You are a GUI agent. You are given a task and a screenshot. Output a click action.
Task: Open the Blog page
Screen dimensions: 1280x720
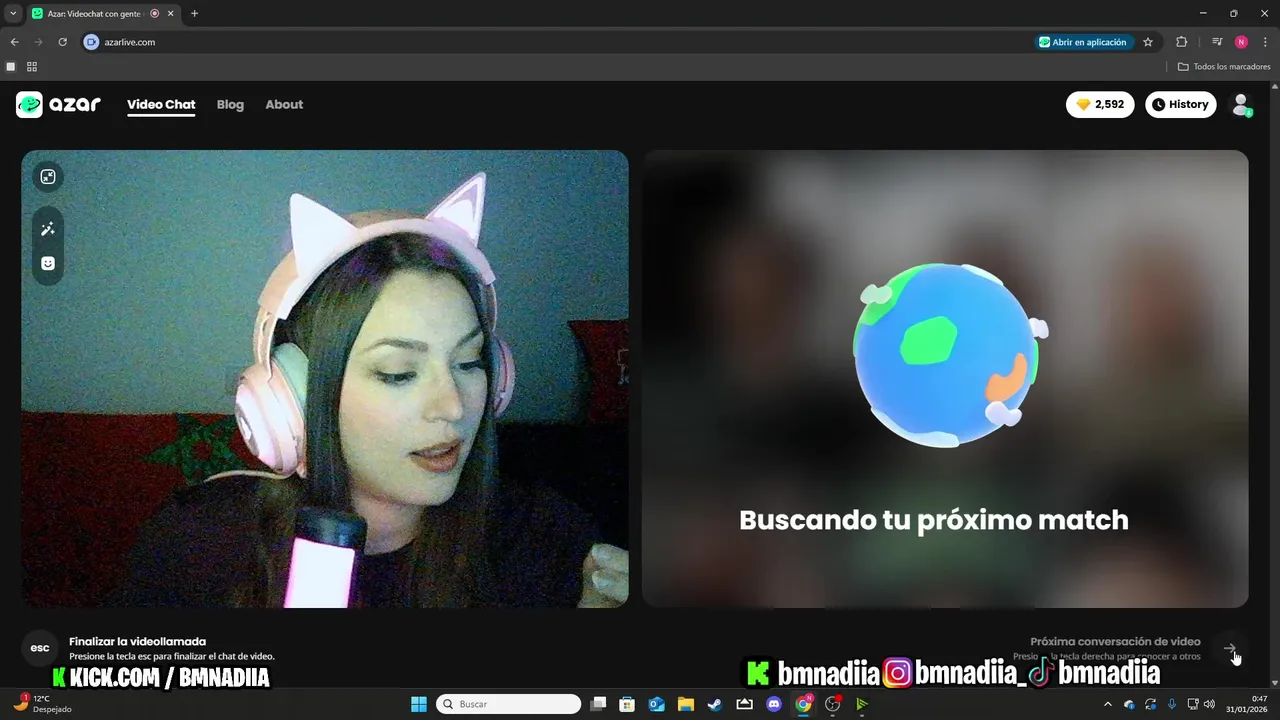[x=230, y=104]
